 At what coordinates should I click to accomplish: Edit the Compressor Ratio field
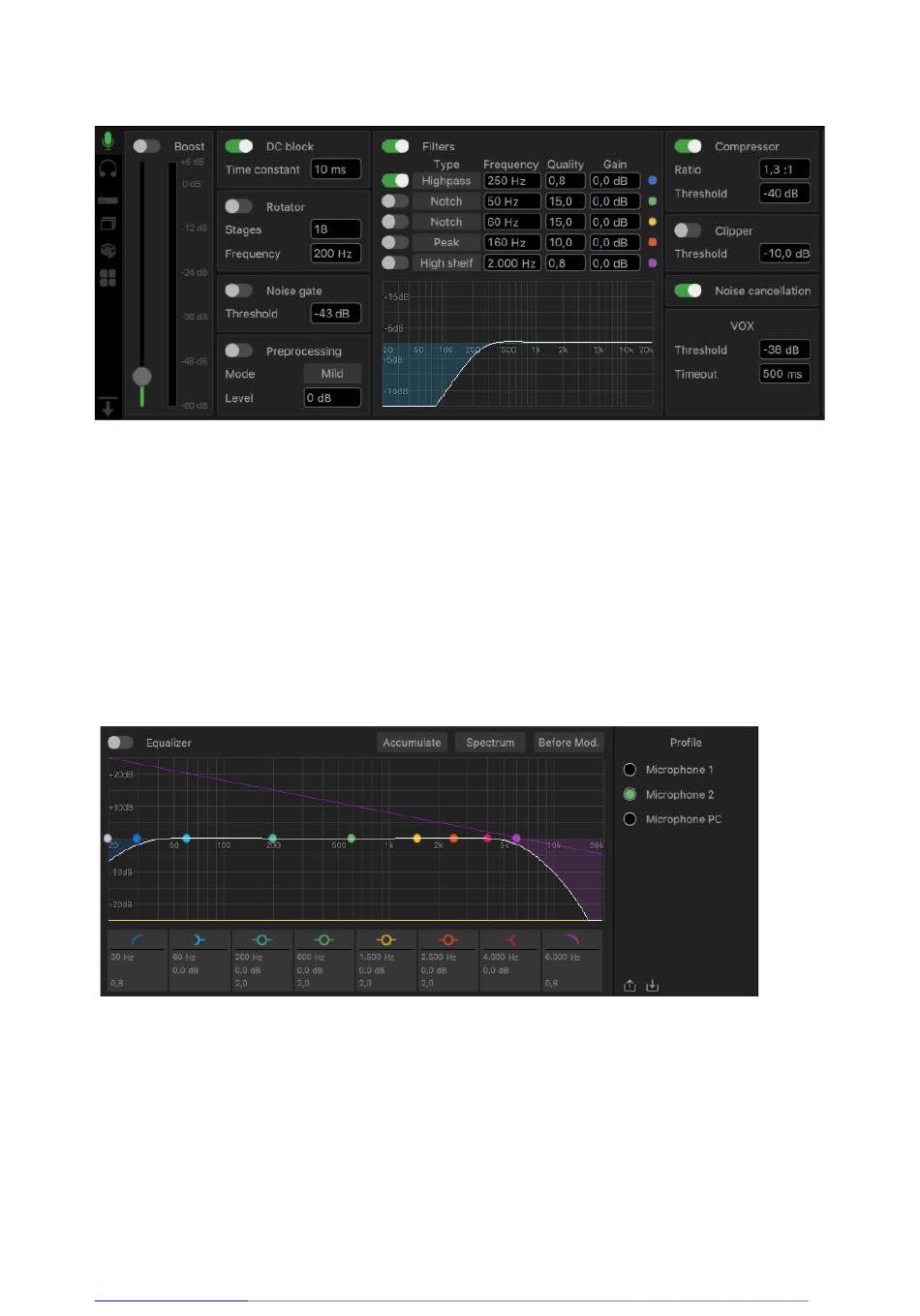pos(784,169)
